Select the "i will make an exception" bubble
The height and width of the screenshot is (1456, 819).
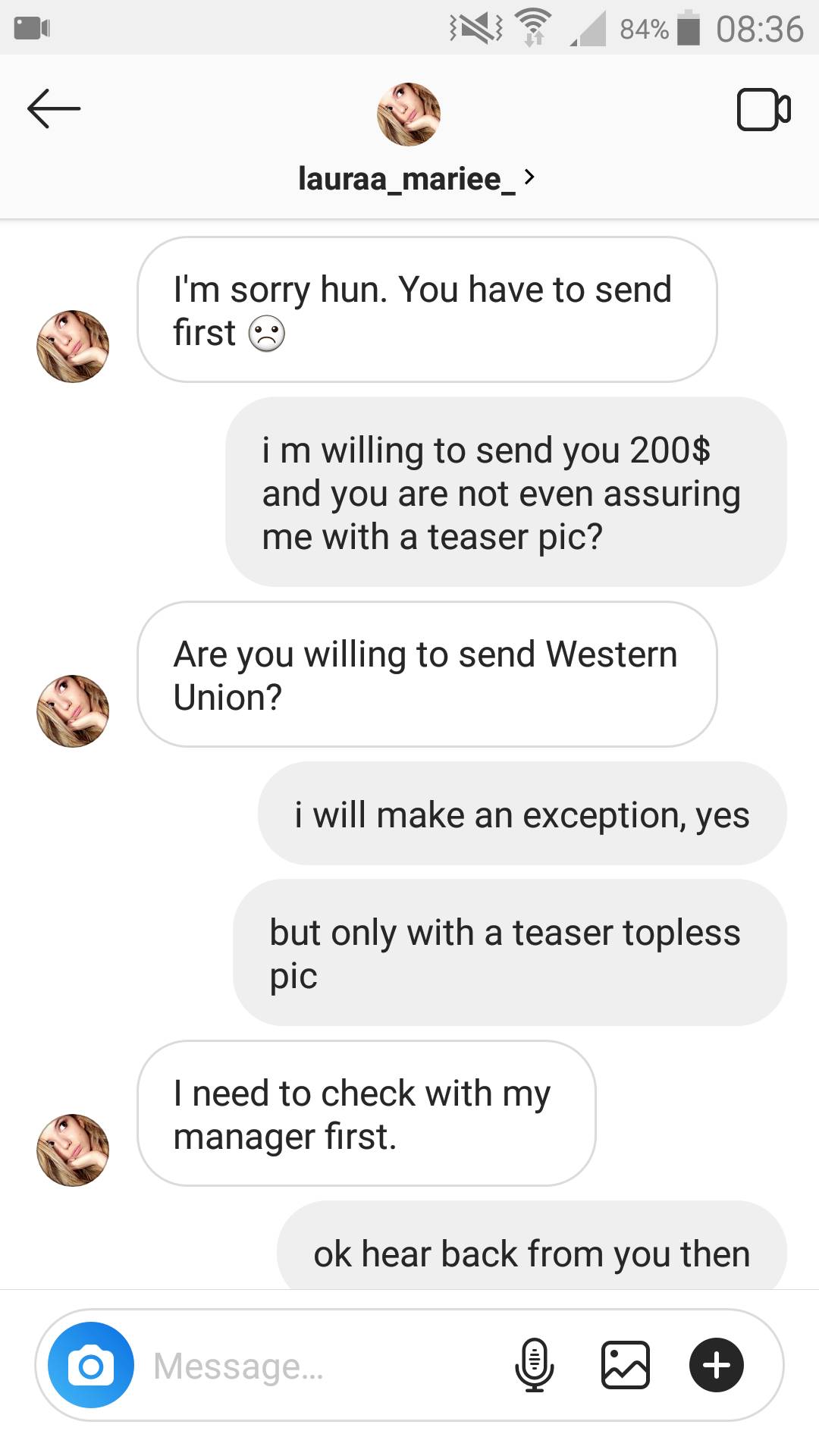click(522, 814)
